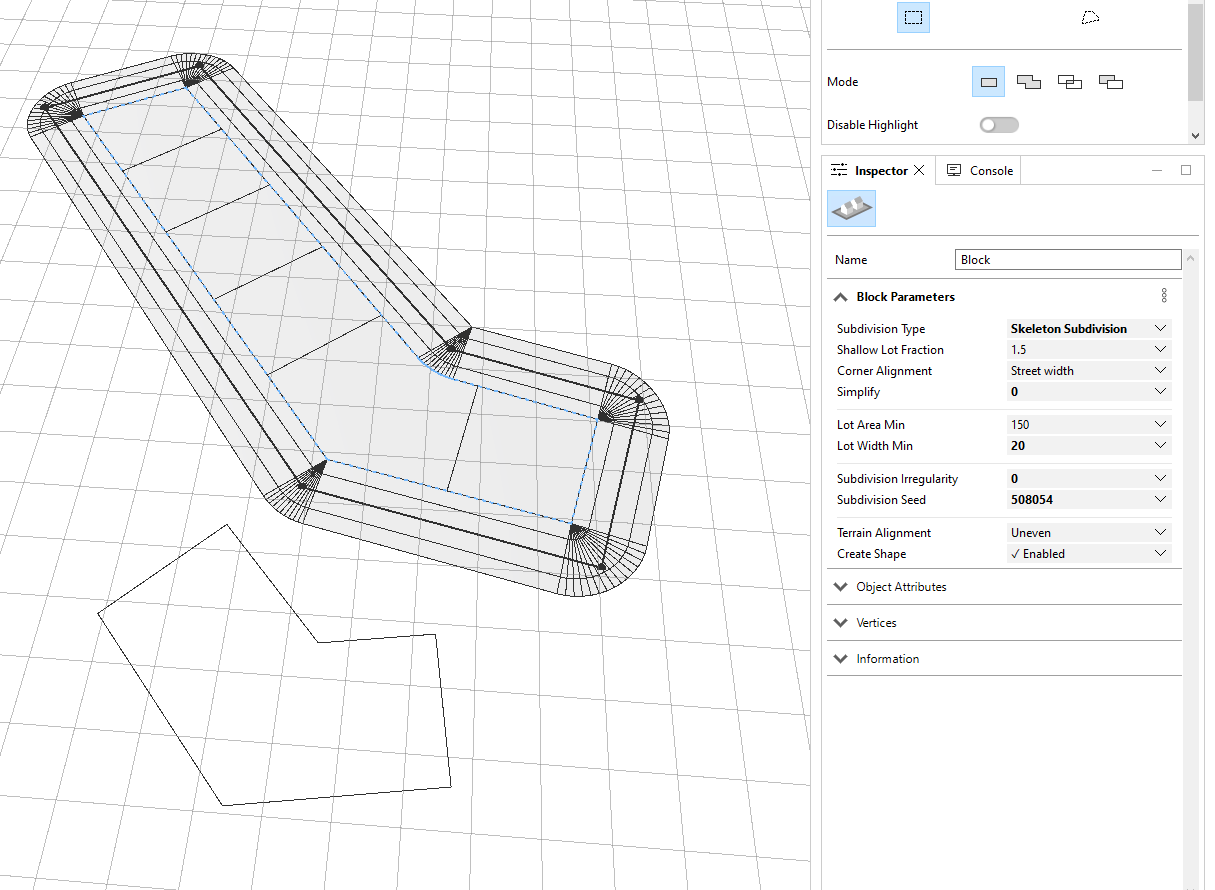Screen dimensions: 1215x890
Task: Maximize the Inspector panel
Action: (1186, 170)
